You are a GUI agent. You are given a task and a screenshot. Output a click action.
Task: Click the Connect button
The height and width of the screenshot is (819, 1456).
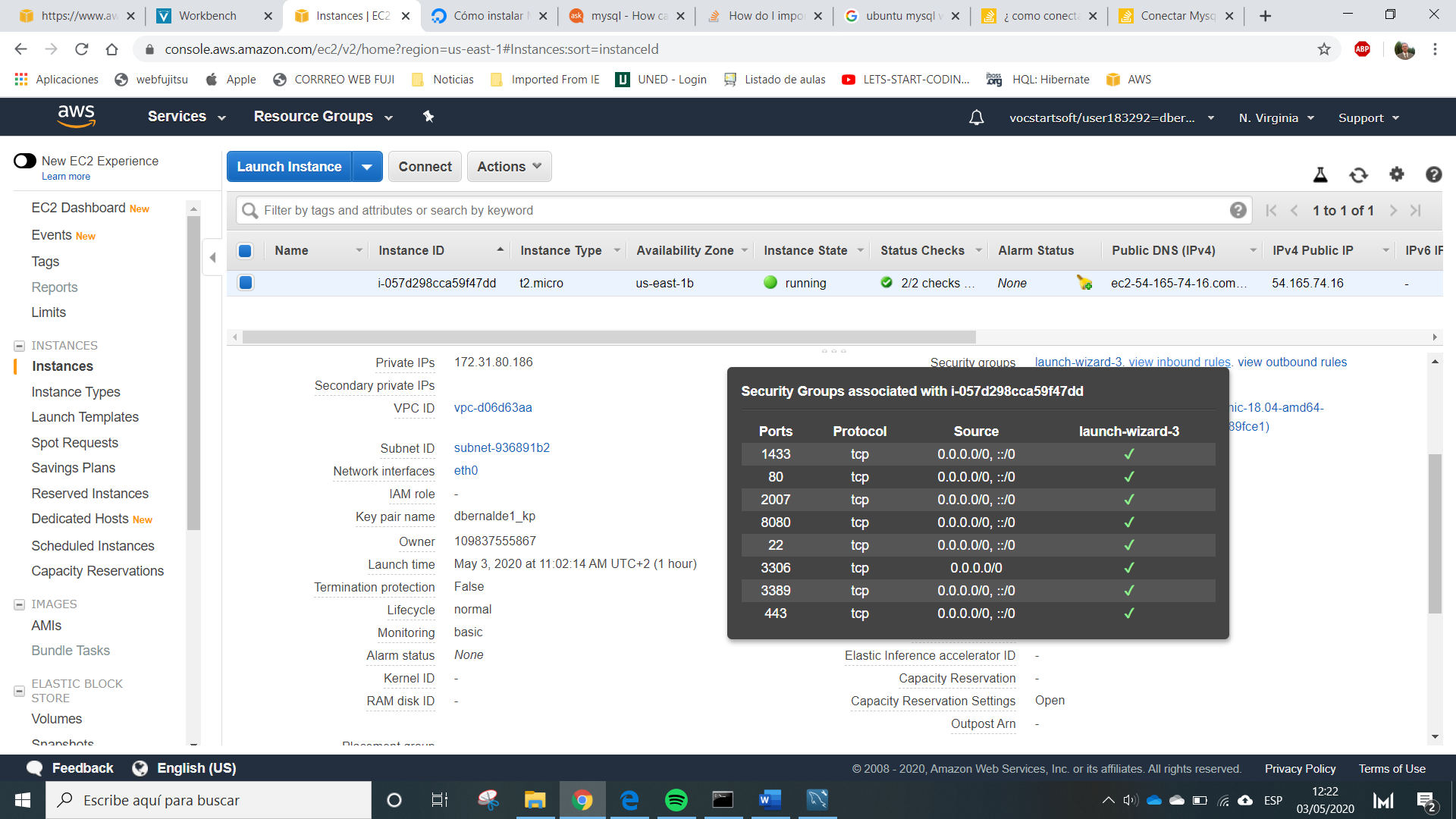click(x=425, y=167)
